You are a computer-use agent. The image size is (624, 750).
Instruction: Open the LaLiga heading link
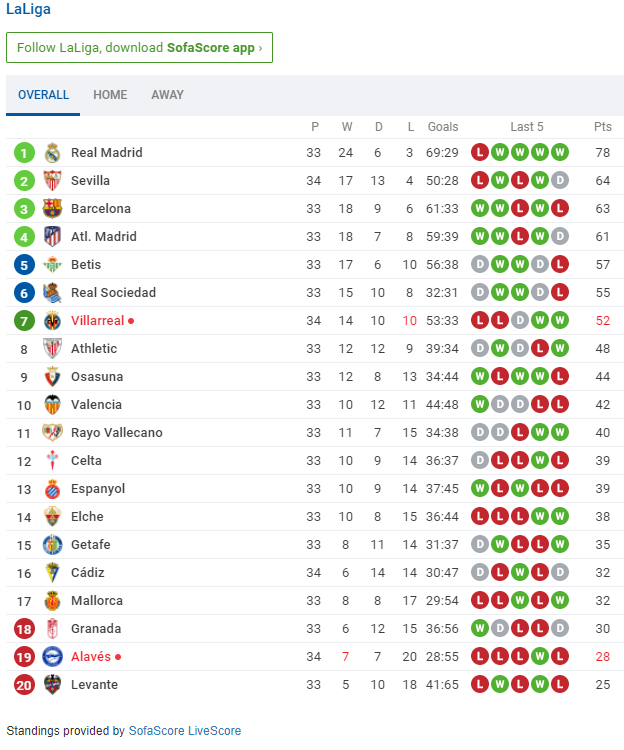click(28, 9)
